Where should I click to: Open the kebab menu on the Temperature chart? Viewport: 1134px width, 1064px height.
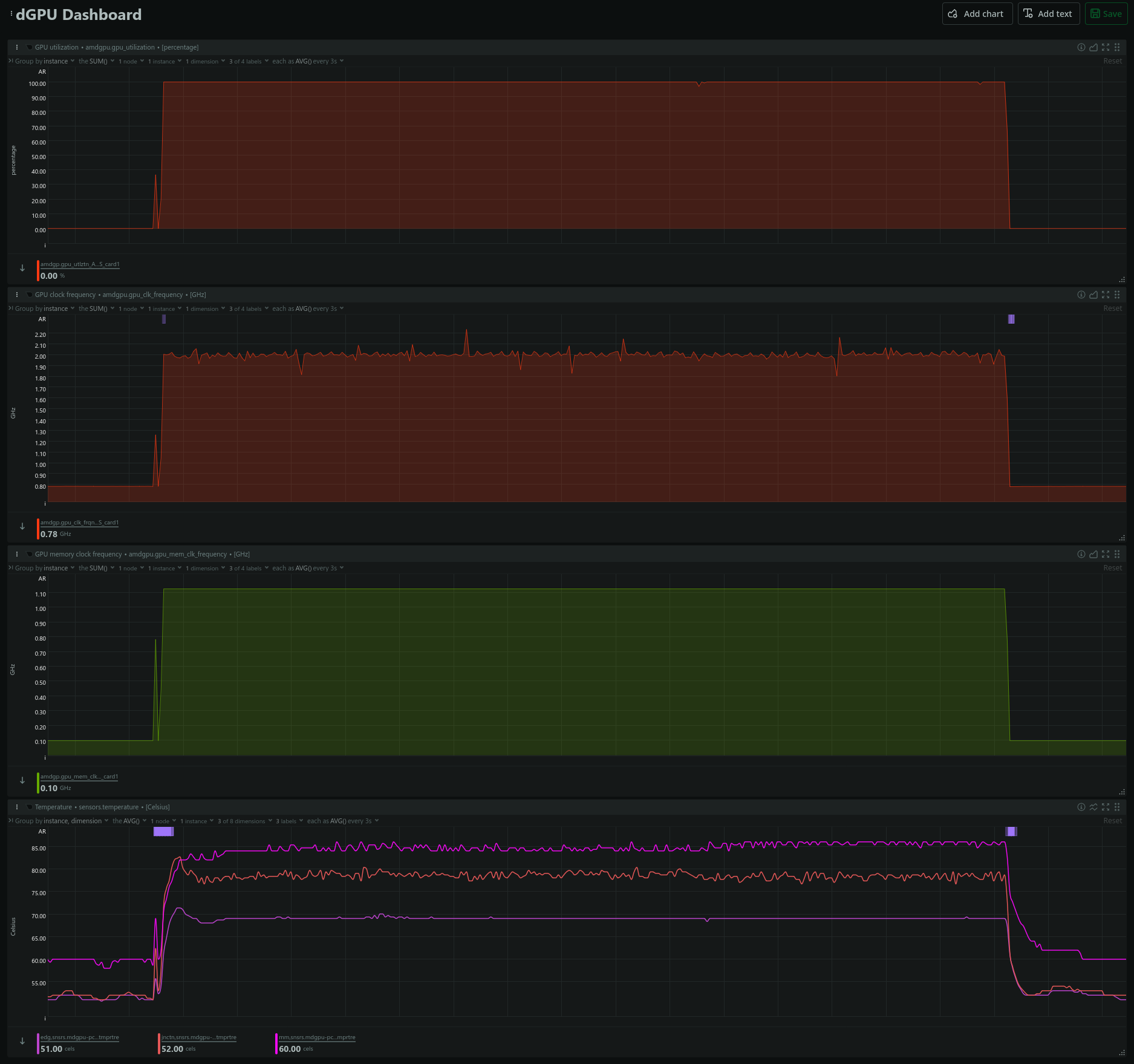(x=17, y=807)
